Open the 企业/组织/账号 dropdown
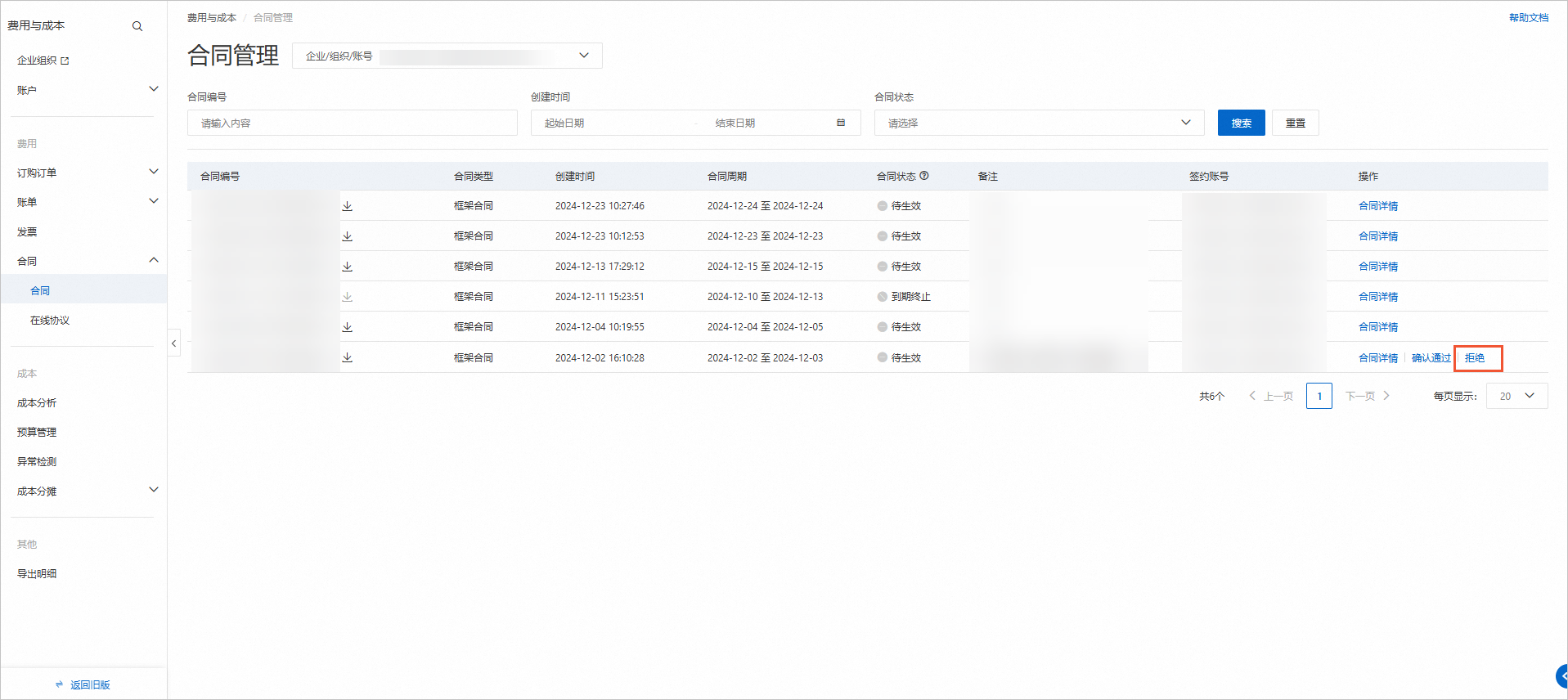 click(447, 56)
